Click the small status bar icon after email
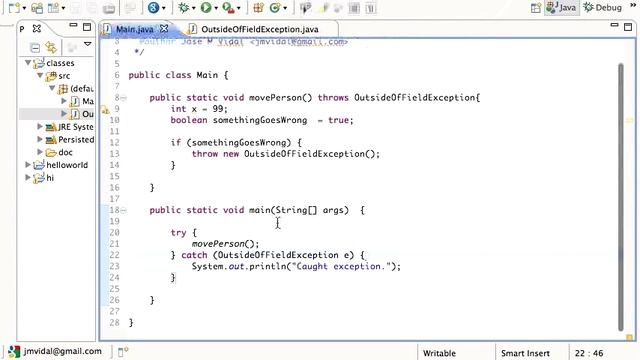640x360 pixels. (123, 351)
